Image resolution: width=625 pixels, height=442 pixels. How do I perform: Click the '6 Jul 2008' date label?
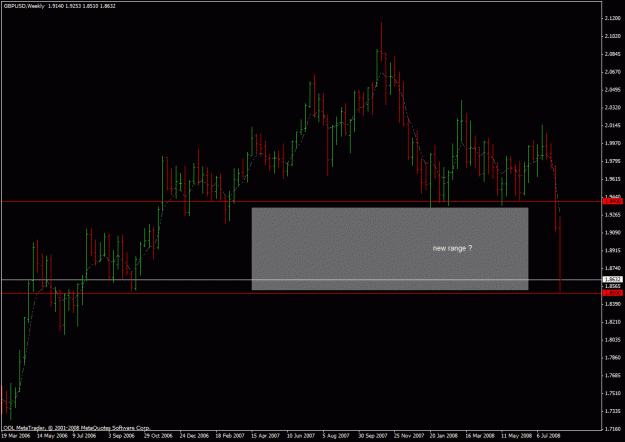point(548,436)
